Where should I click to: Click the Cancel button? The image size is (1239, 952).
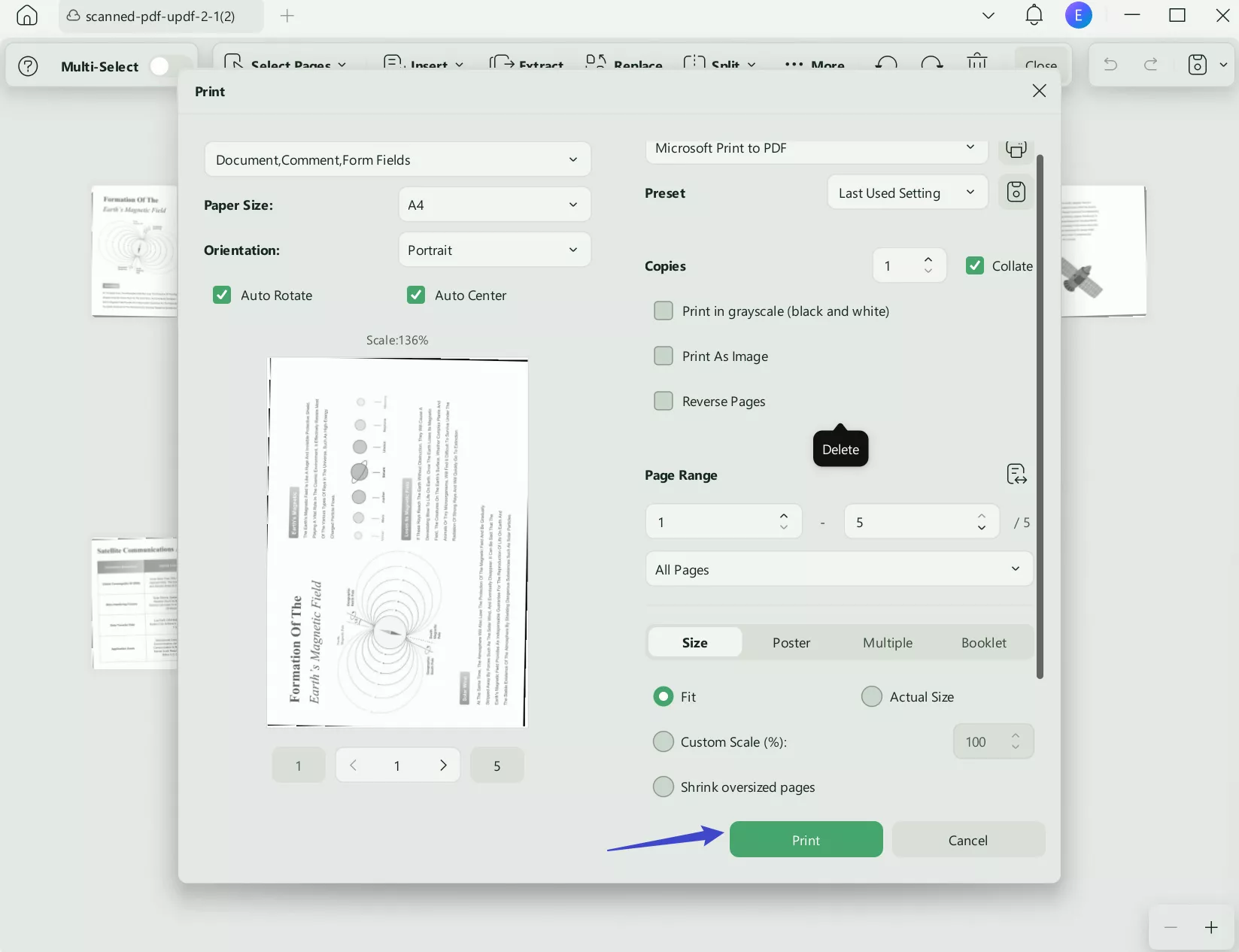click(x=967, y=839)
